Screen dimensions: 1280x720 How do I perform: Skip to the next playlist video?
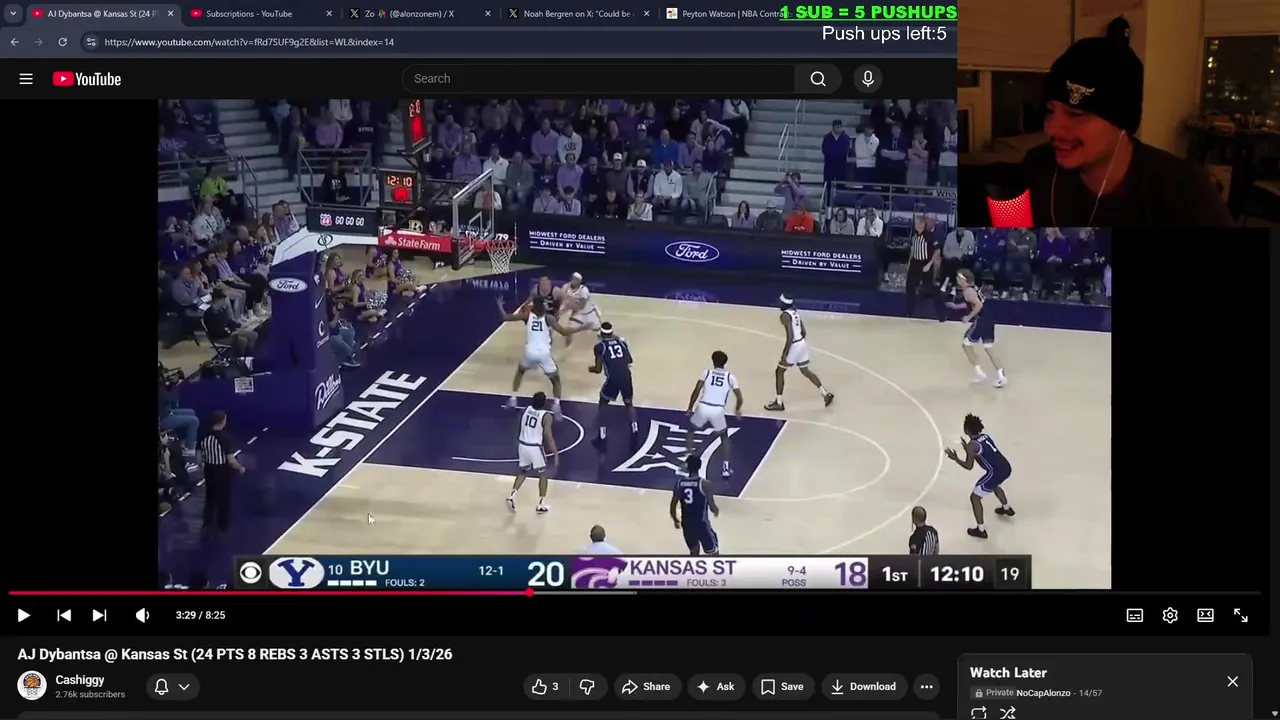(x=99, y=615)
